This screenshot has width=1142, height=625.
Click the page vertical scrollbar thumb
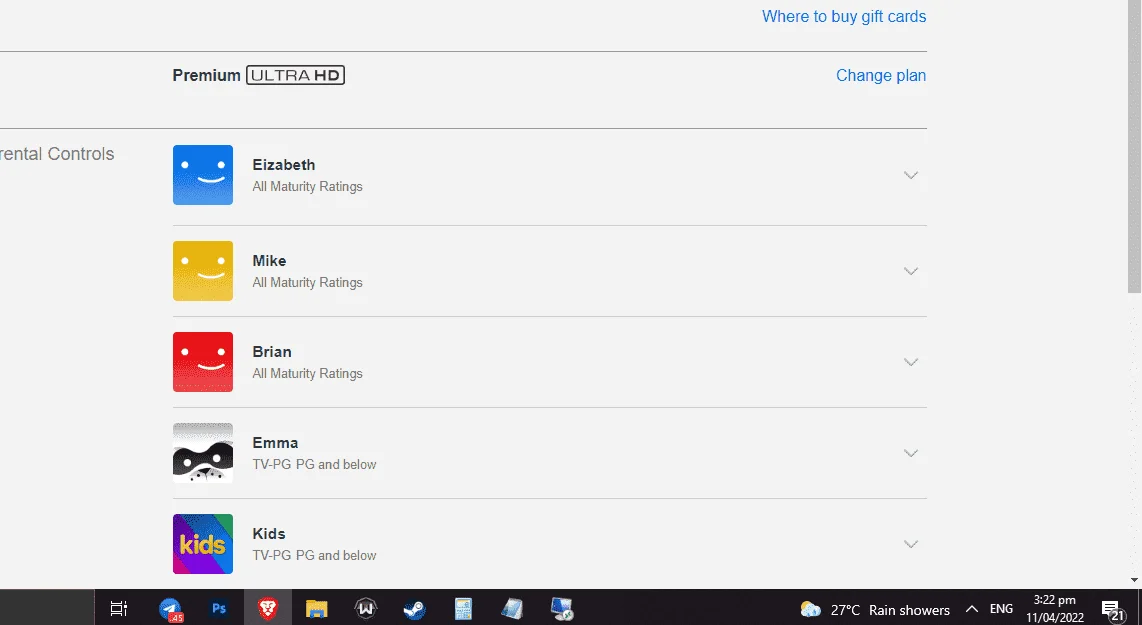(x=1134, y=146)
